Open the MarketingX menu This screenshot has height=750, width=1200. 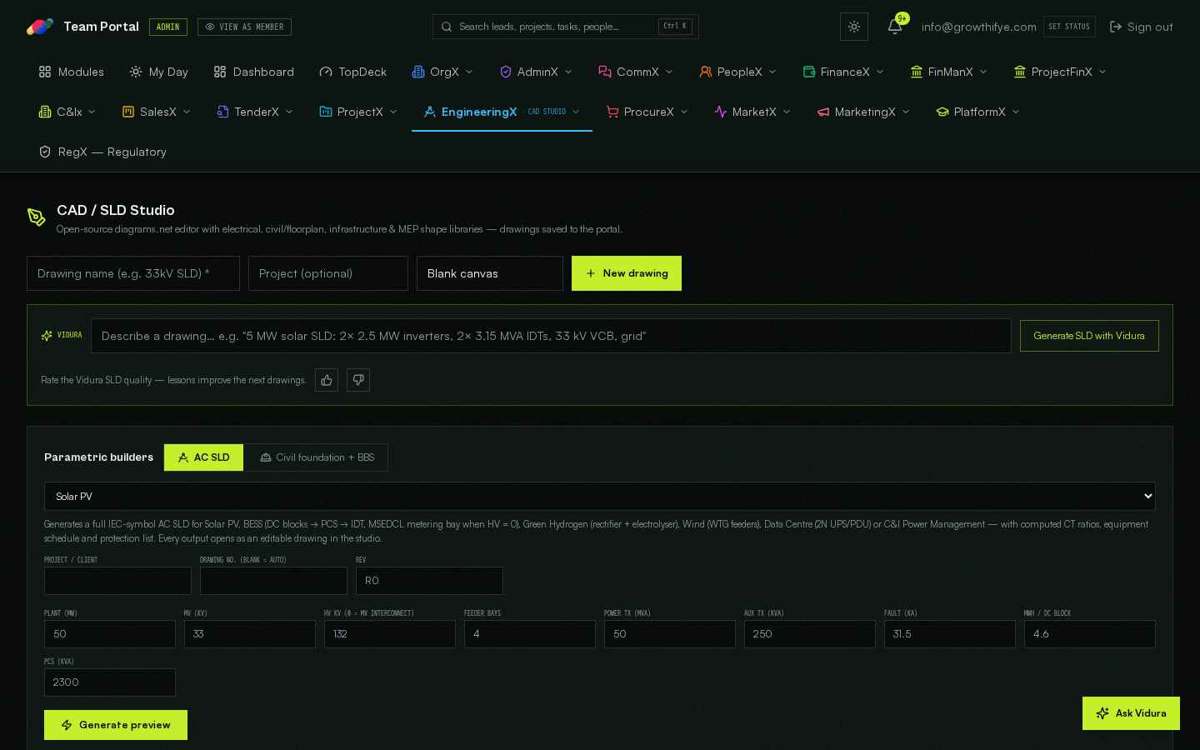tap(864, 112)
